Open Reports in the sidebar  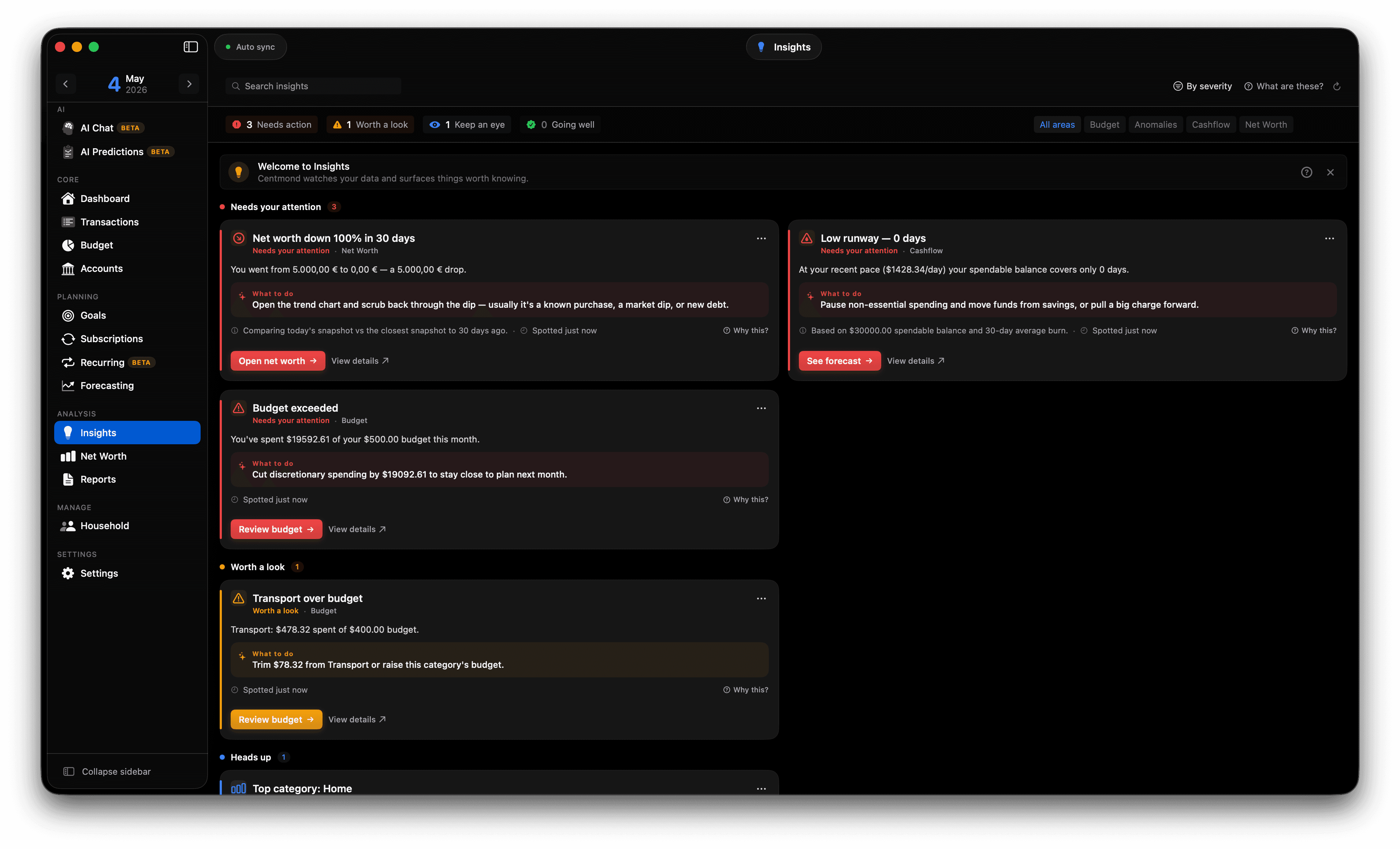[127, 479]
